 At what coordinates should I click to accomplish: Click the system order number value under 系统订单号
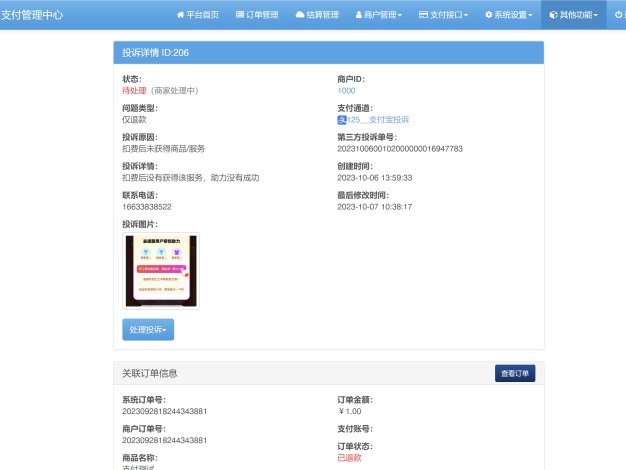pos(164,411)
